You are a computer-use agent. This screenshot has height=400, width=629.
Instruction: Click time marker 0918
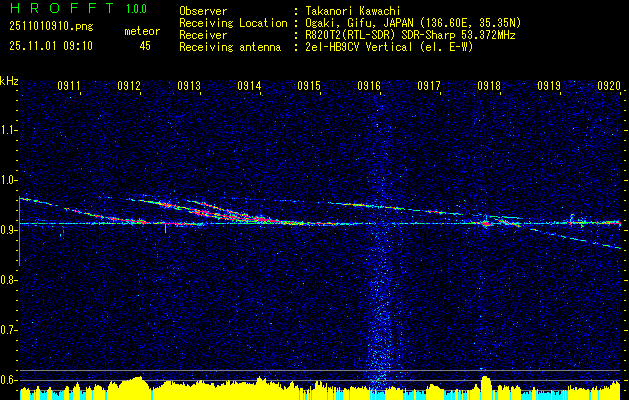pos(489,85)
